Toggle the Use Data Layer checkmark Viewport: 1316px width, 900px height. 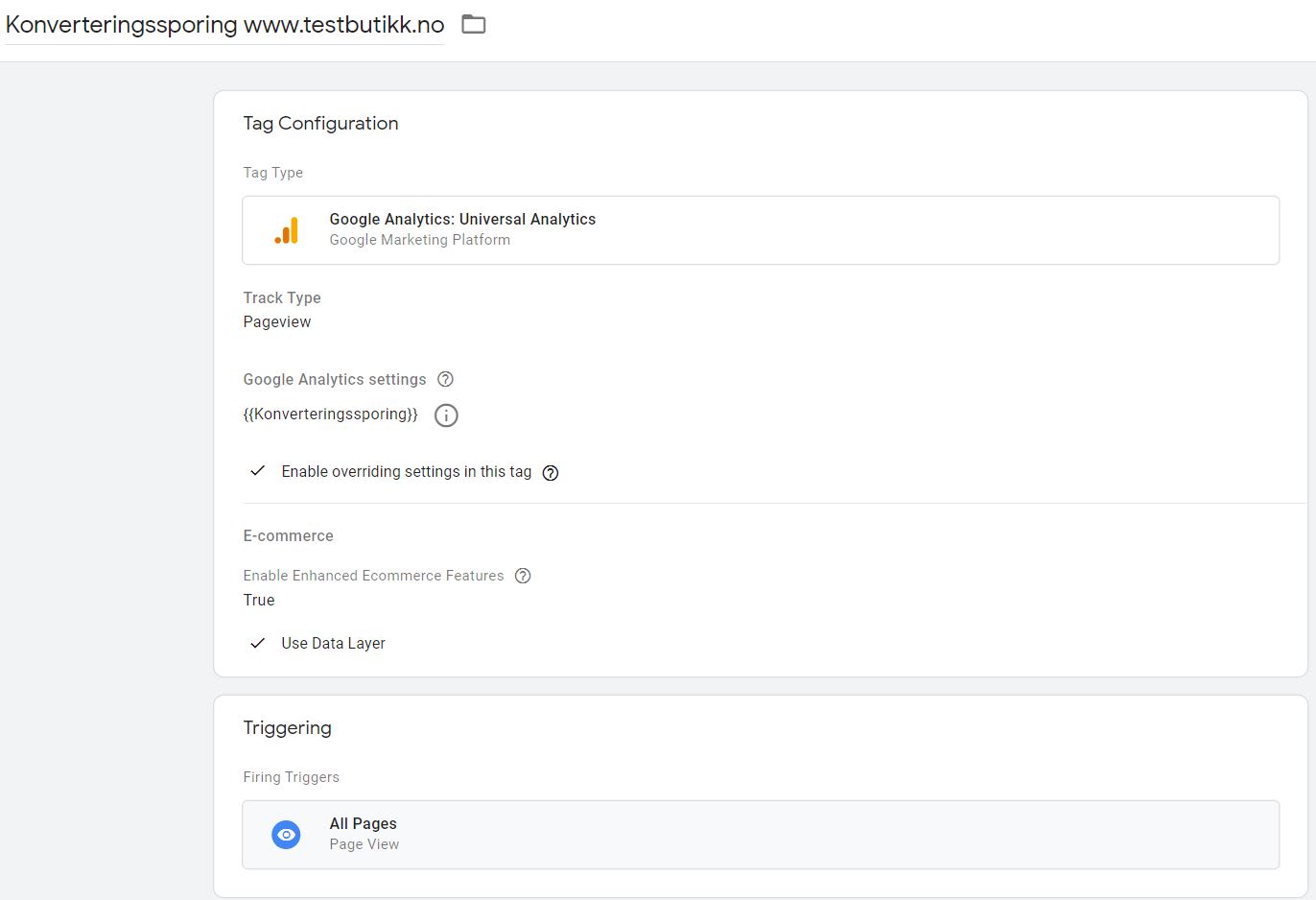click(x=257, y=643)
